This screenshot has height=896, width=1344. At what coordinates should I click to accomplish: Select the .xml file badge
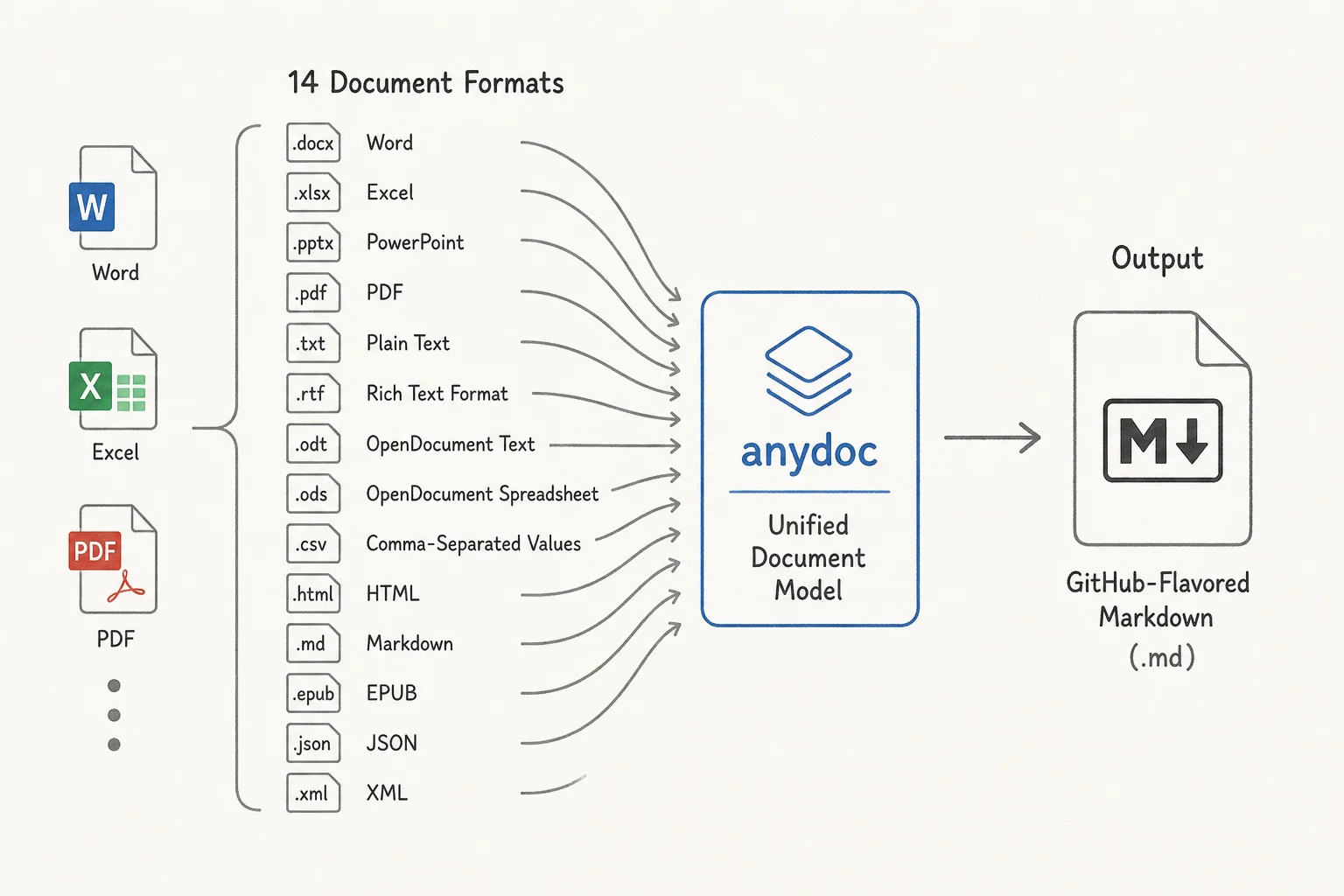pos(313,793)
